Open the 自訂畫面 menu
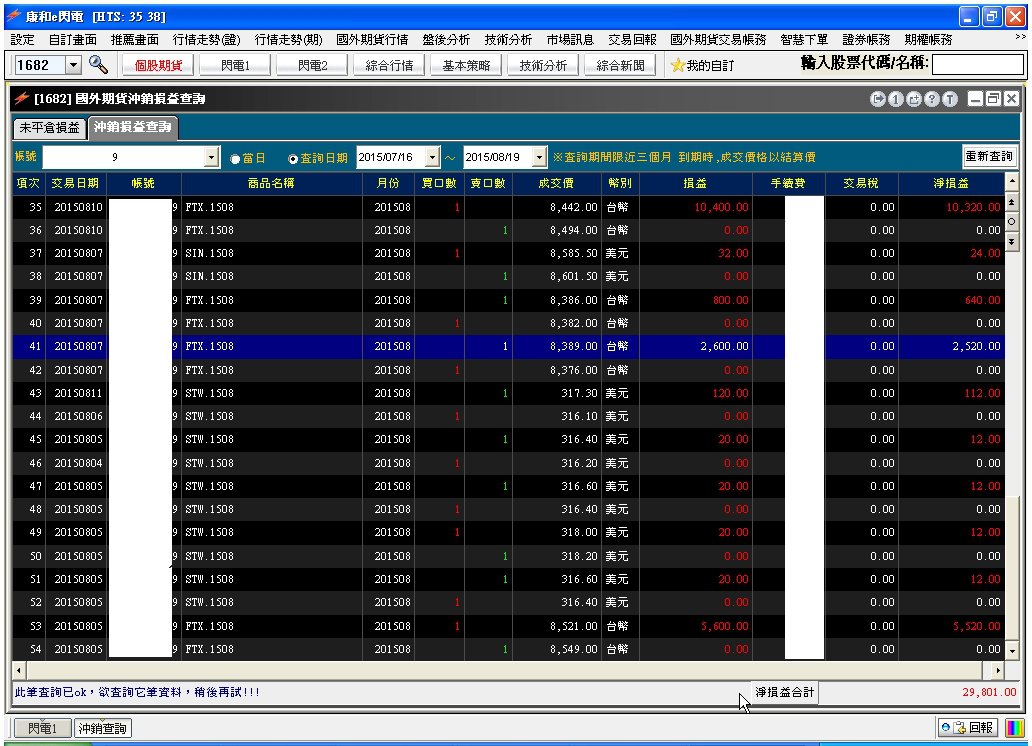 click(x=72, y=40)
